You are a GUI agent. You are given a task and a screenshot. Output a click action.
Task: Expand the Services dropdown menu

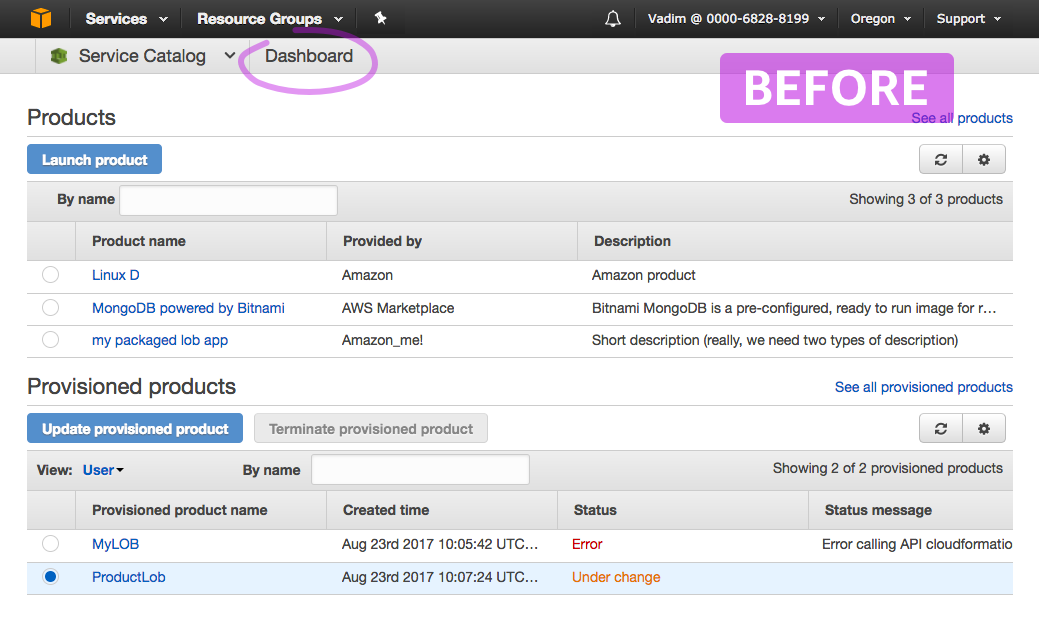click(126, 19)
